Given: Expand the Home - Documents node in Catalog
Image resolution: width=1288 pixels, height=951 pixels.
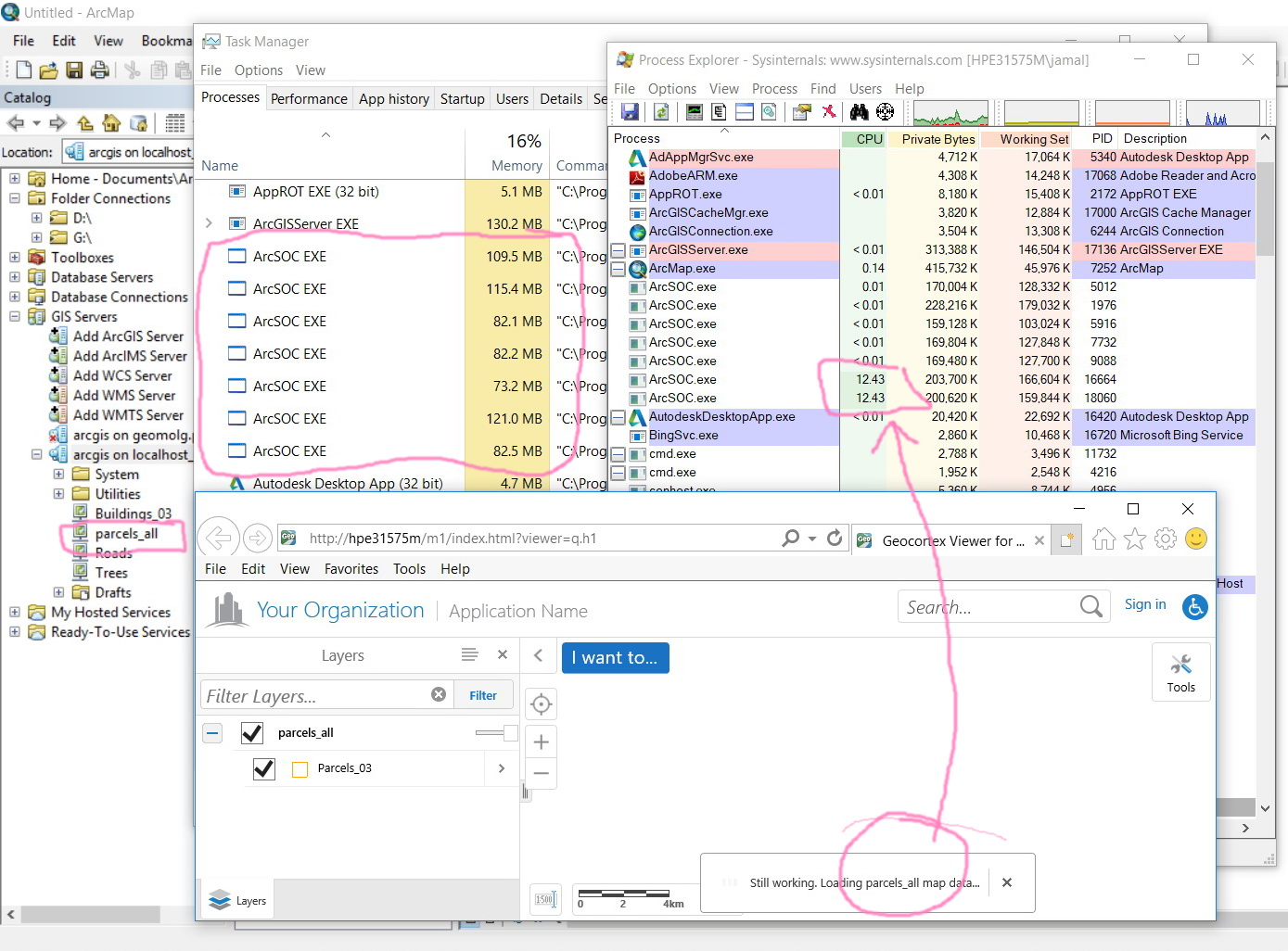Looking at the screenshot, I should click(15, 179).
